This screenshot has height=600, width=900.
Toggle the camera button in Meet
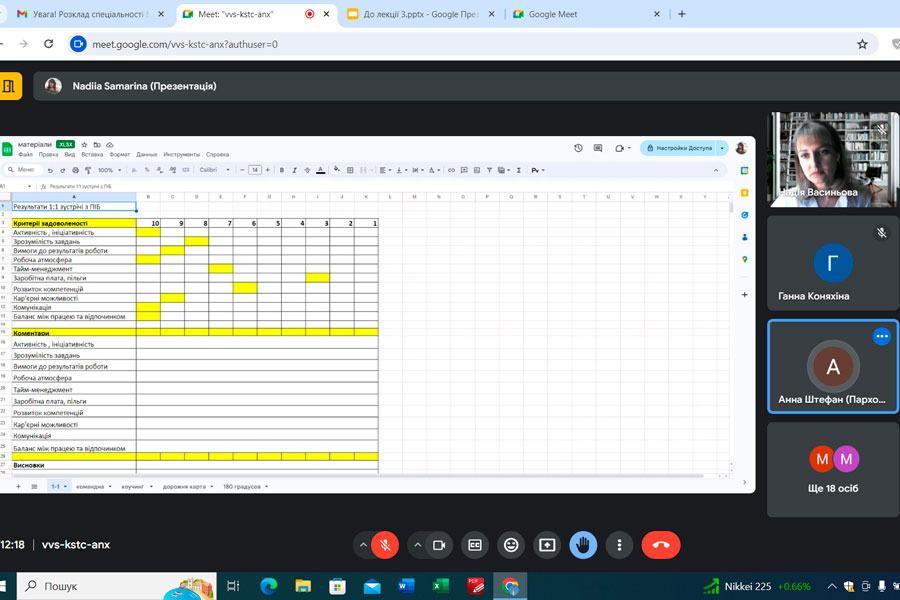[439, 545]
